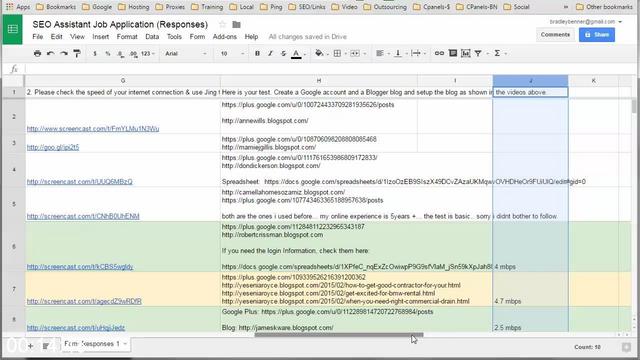Show more bookmarks with chevron
Screen dimensions: 640x360
pyautogui.click(x=566, y=7)
